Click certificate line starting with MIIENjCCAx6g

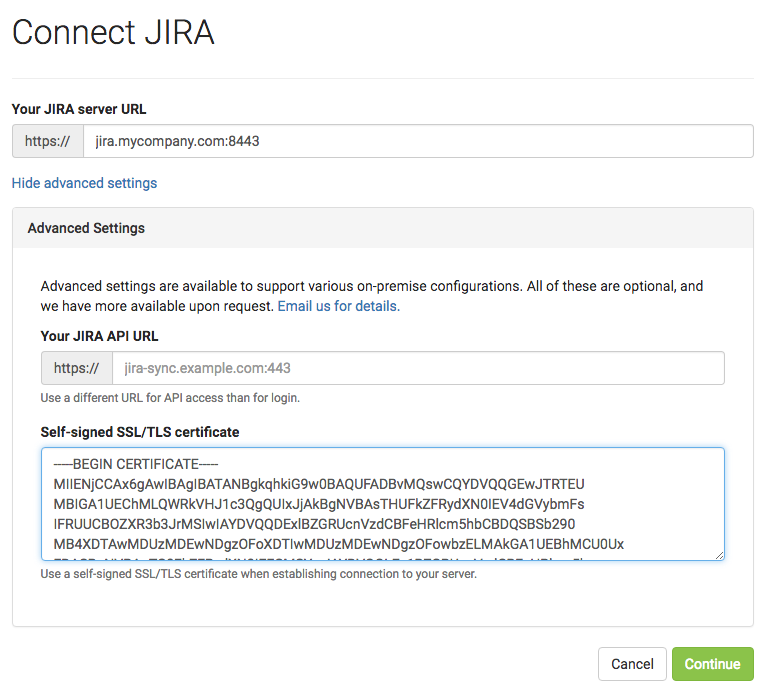(319, 484)
